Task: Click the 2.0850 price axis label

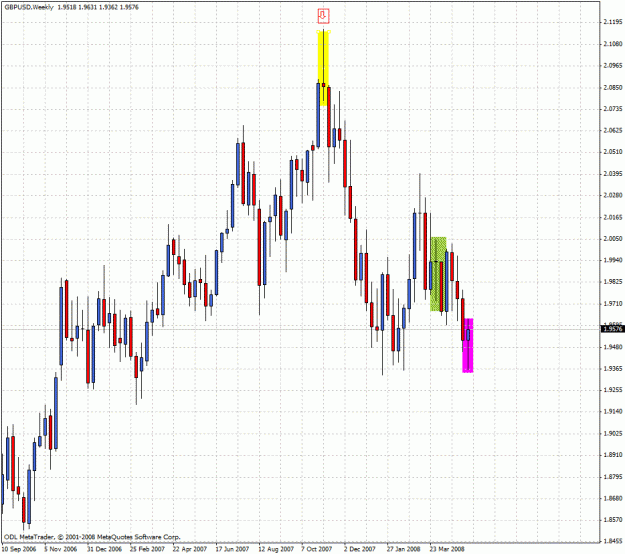Action: pos(613,87)
